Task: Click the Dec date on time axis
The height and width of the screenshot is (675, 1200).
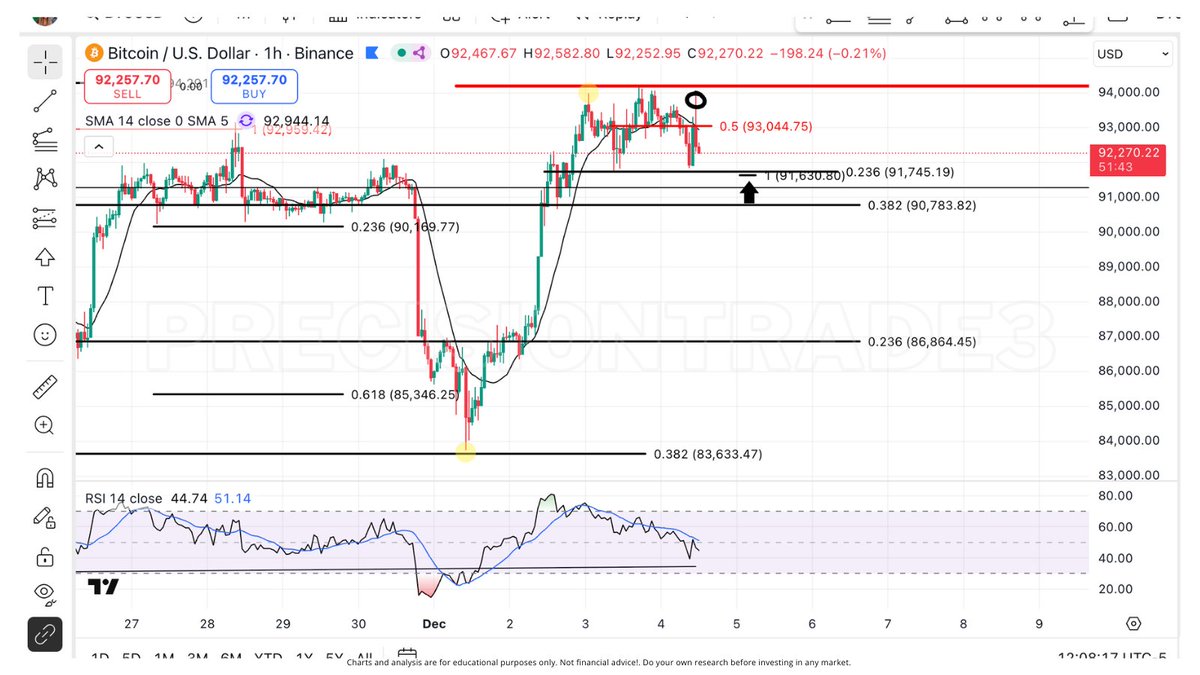Action: 433,623
